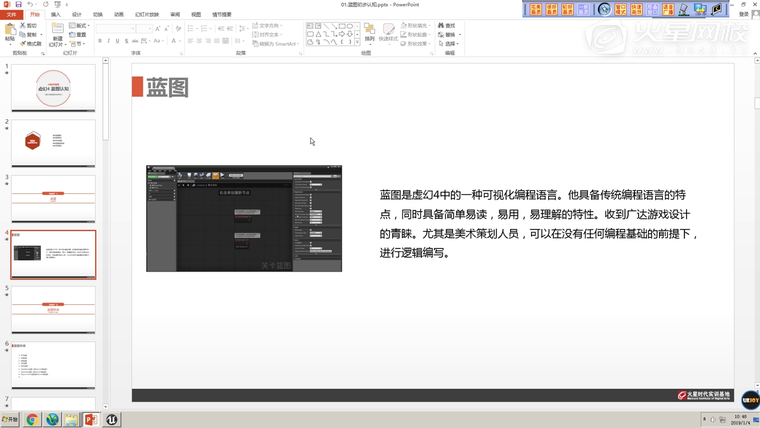The width and height of the screenshot is (760, 428).
Task: Switch to the View (视图) ribbon tab
Action: [x=196, y=15]
